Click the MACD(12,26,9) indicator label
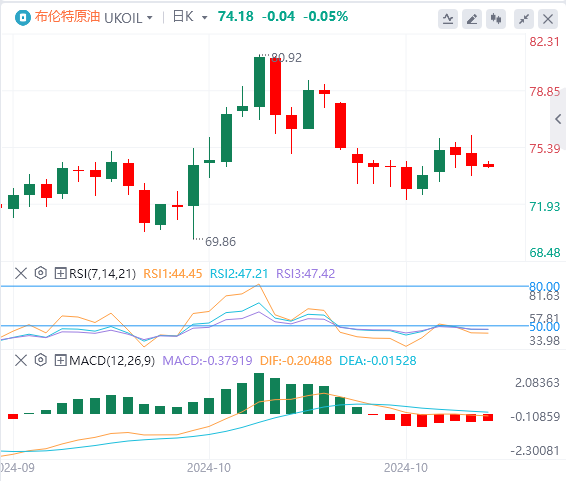Screen dimensions: 566x481 click(x=112, y=360)
